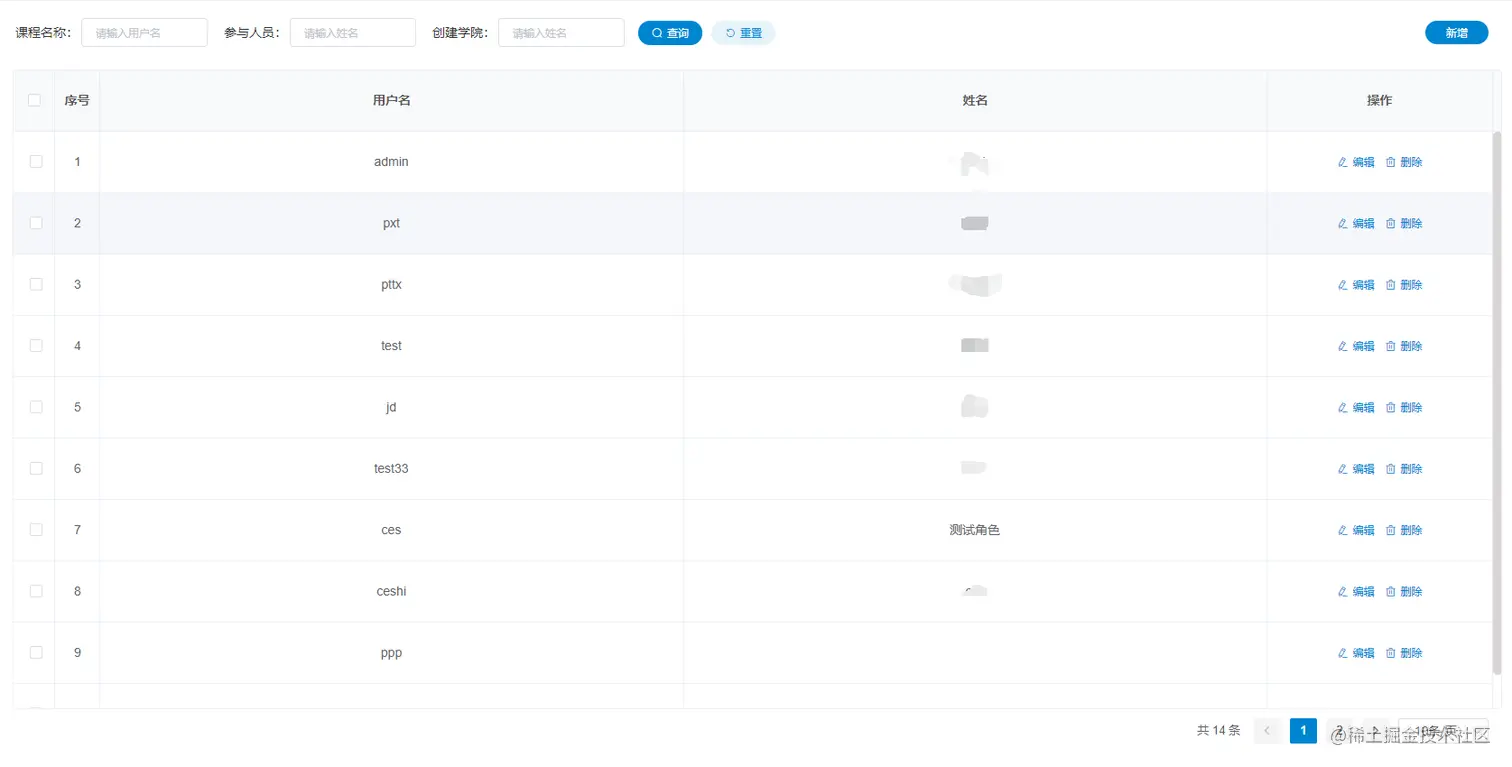Delete the ppp user
Image resolution: width=1512 pixels, height=767 pixels.
[1404, 653]
